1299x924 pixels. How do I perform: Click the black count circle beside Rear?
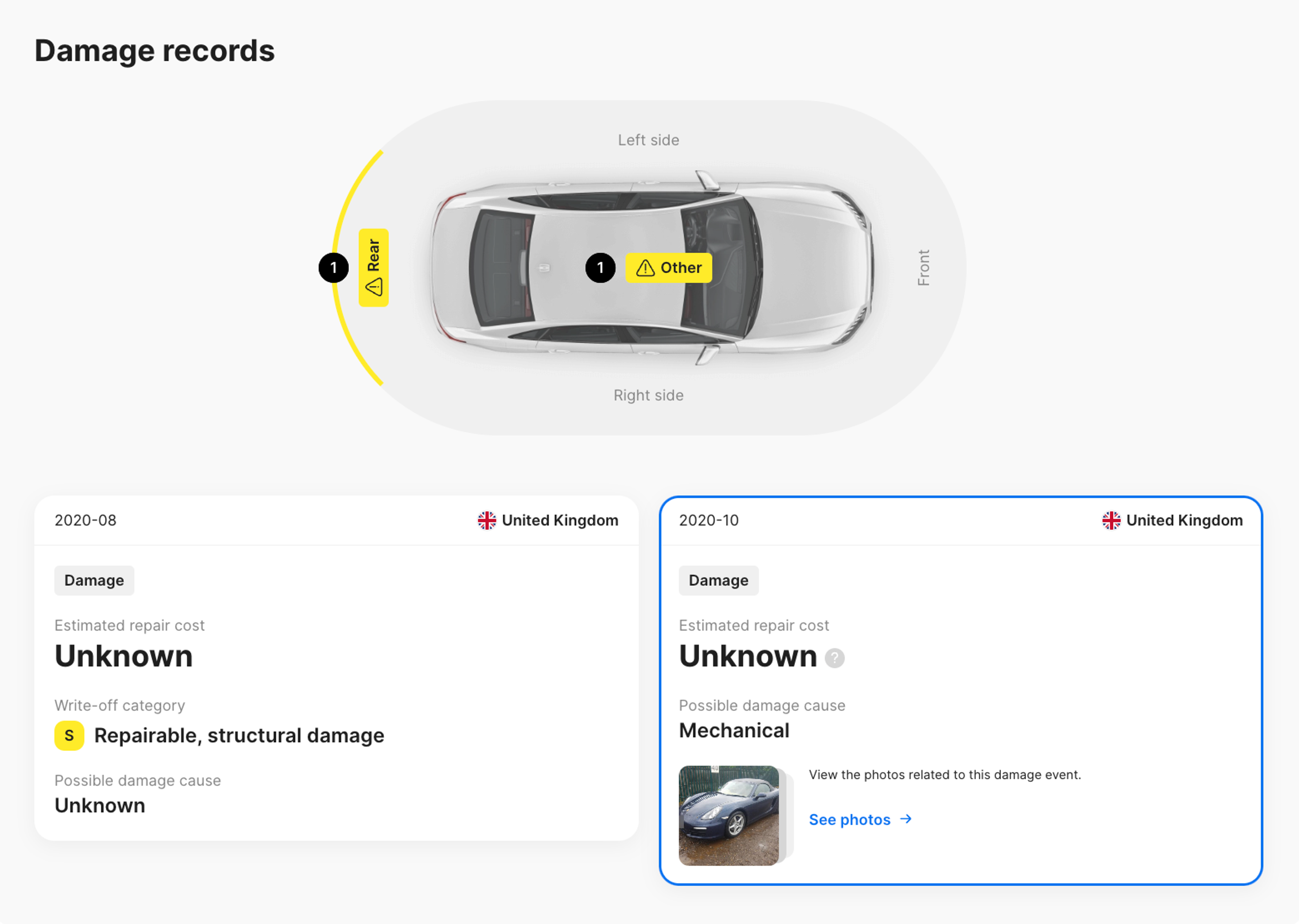(x=333, y=267)
